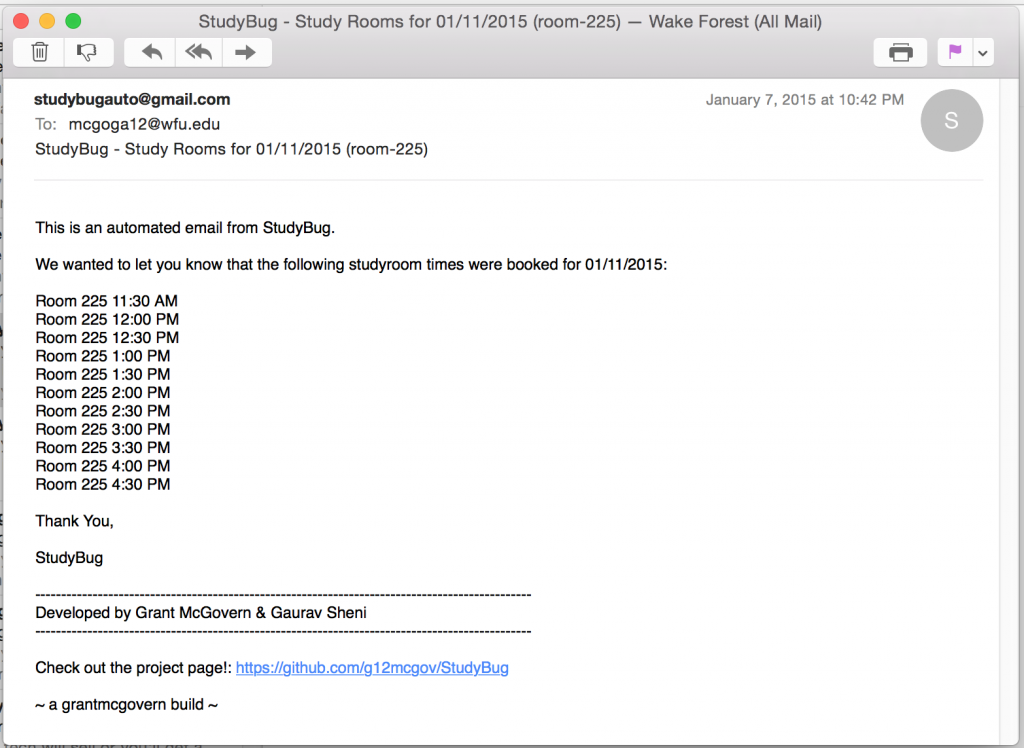
Task: Forward the email with right arrow
Action: coord(247,52)
